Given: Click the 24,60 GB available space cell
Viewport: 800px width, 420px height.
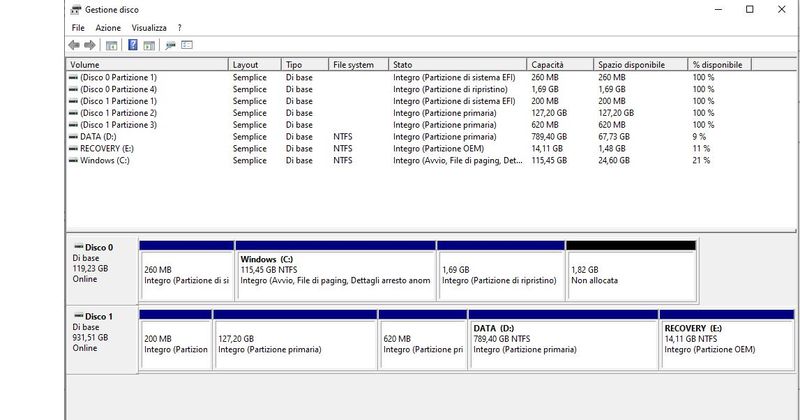Looking at the screenshot, I should (614, 160).
